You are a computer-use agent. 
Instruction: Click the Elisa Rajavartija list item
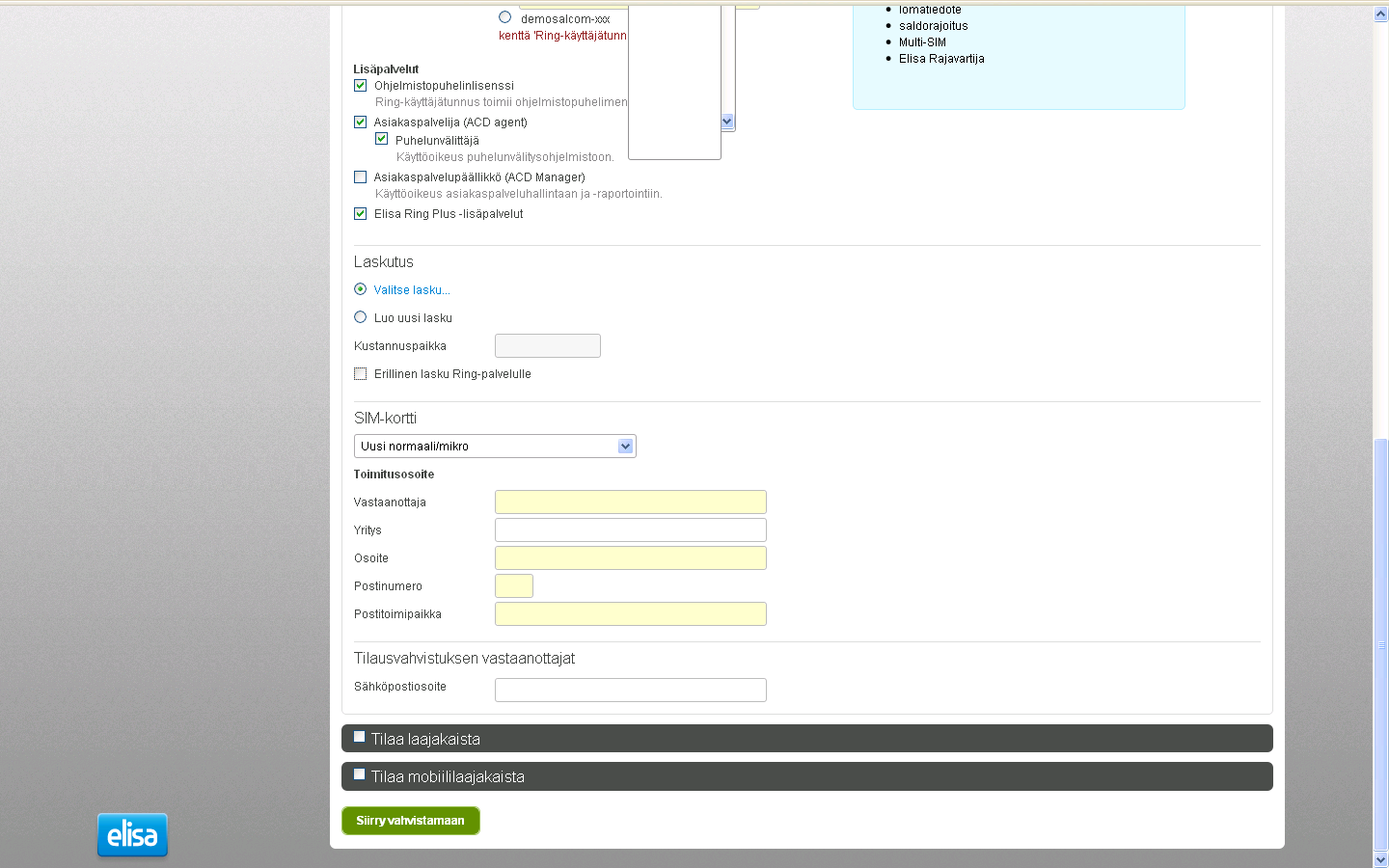(941, 59)
